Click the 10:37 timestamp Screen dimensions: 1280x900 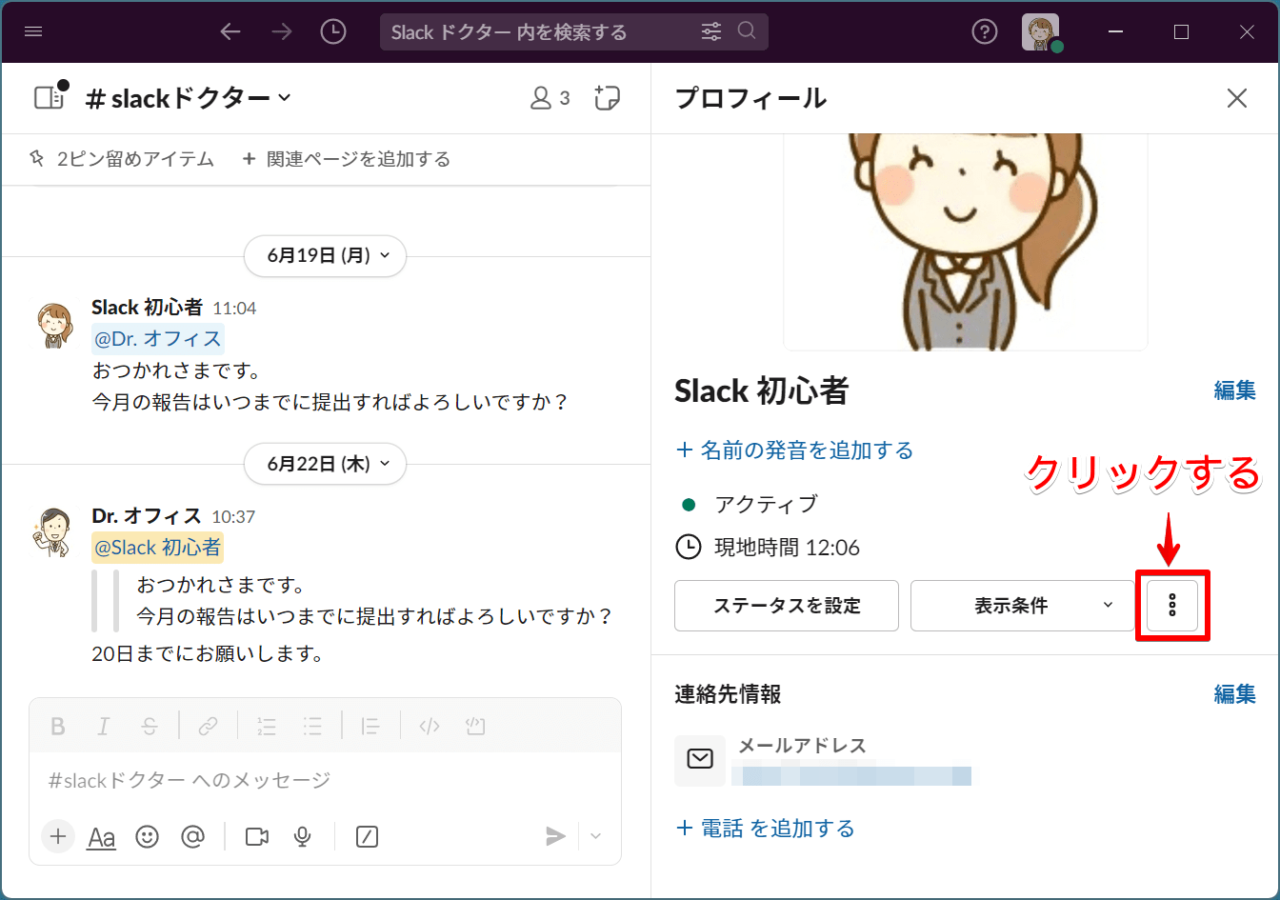click(x=233, y=517)
